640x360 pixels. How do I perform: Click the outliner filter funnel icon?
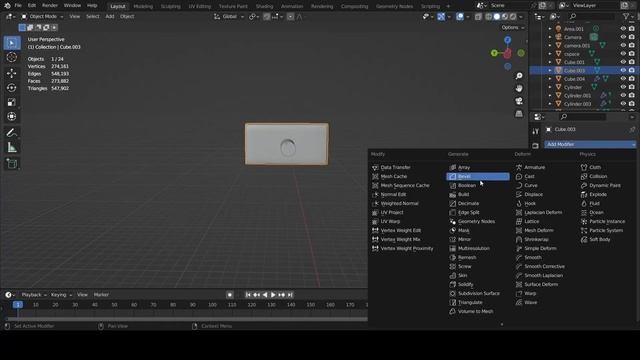pos(626,16)
